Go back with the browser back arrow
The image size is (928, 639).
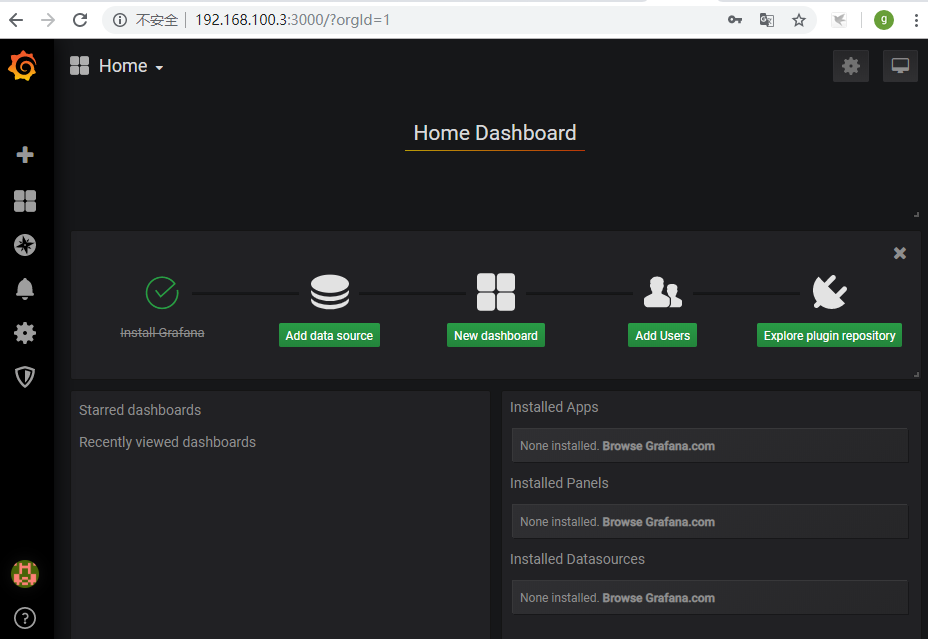coord(16,20)
